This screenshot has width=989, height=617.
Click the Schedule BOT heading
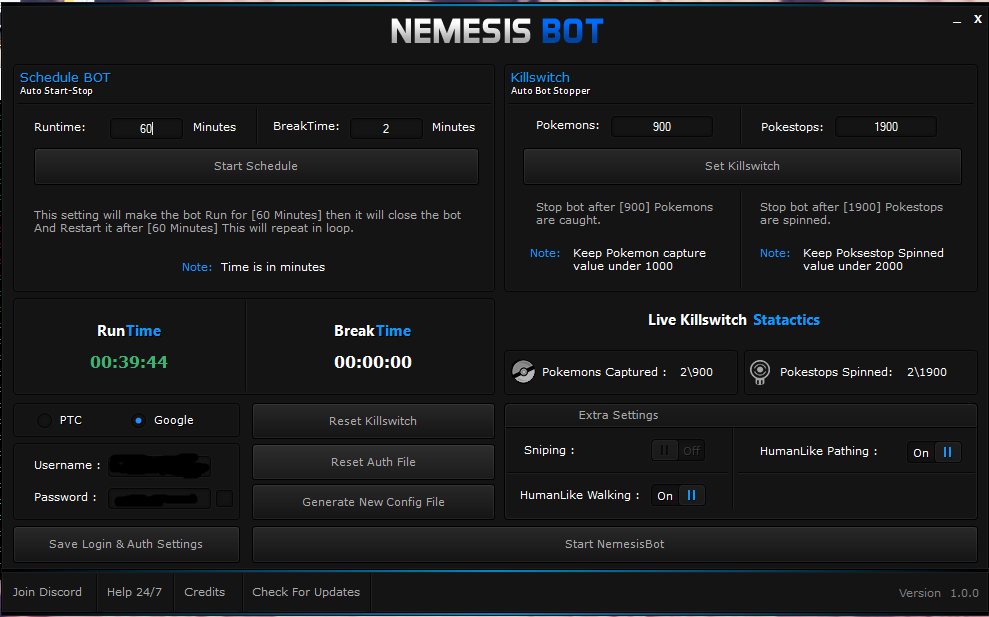point(65,78)
